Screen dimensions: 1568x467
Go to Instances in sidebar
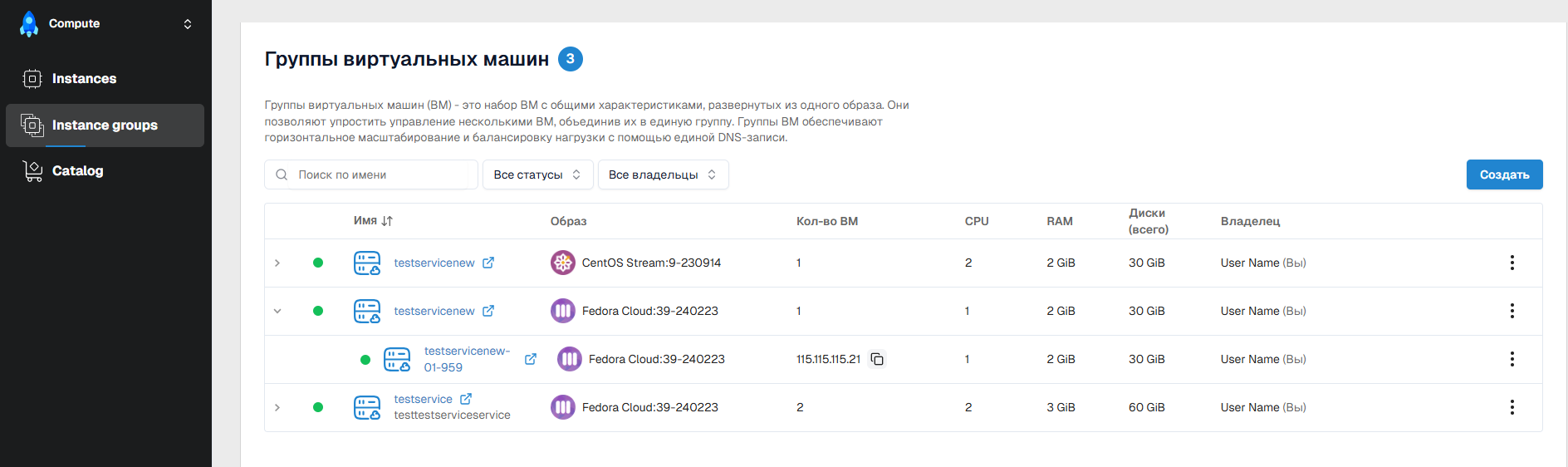84,79
